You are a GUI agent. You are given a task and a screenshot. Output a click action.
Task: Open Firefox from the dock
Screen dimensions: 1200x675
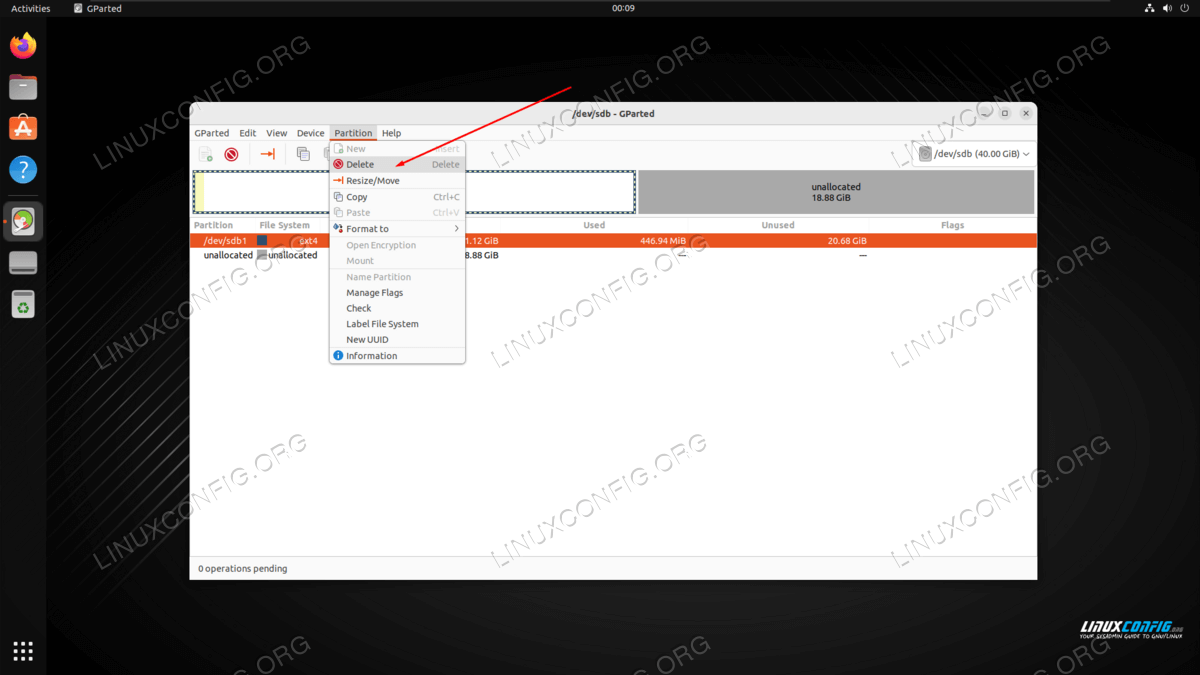(23, 46)
